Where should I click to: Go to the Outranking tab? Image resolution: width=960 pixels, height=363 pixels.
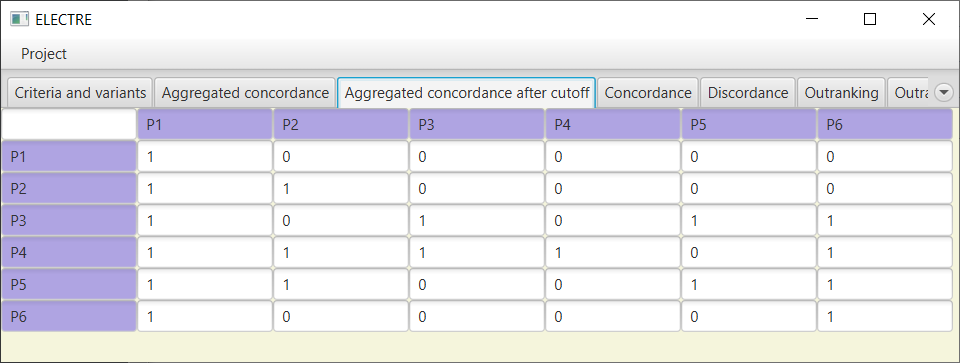pyautogui.click(x=841, y=93)
